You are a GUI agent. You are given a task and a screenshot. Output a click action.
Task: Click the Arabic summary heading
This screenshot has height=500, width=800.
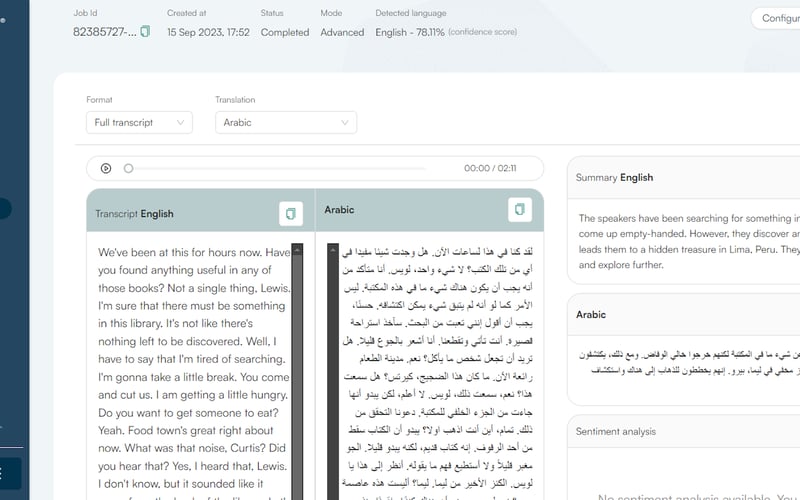click(x=591, y=314)
